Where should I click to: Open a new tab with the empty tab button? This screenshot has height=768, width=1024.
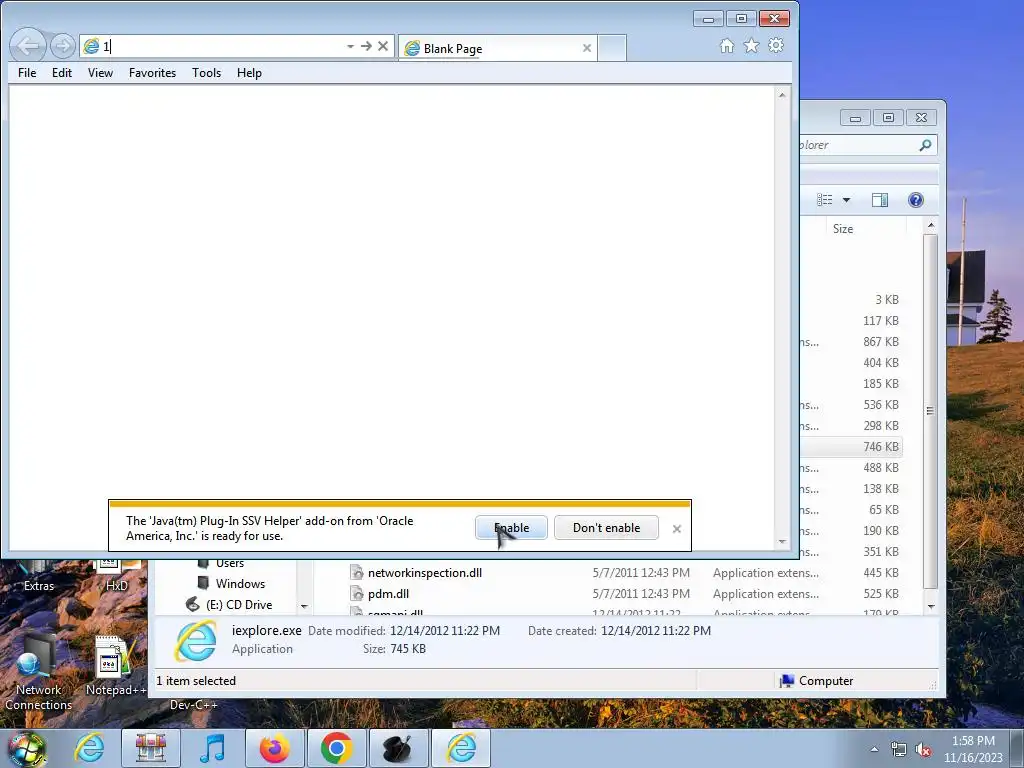612,48
